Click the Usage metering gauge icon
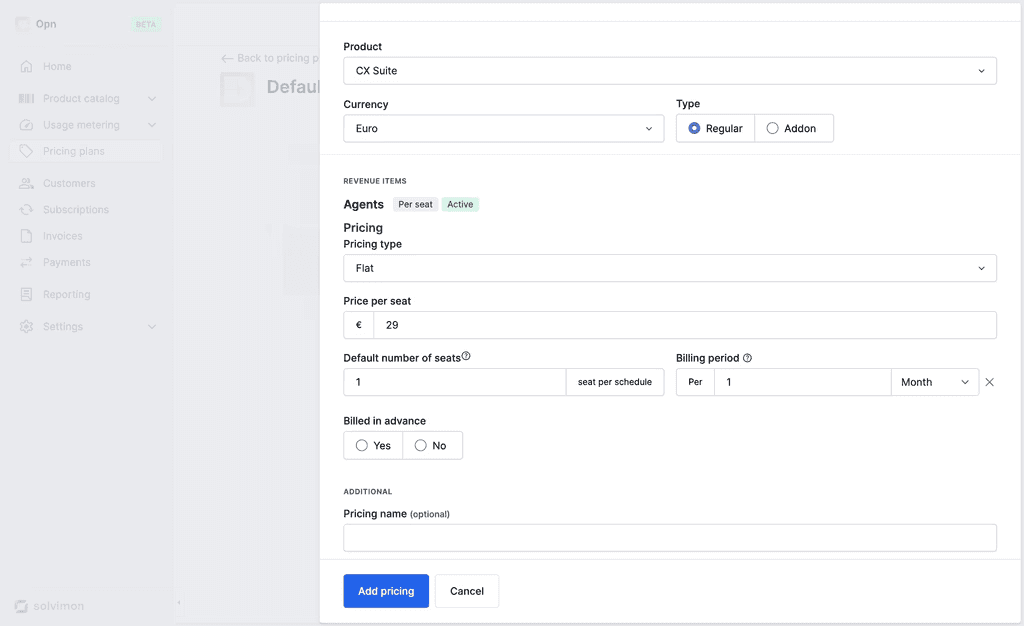Image resolution: width=1024 pixels, height=626 pixels. pyautogui.click(x=26, y=125)
